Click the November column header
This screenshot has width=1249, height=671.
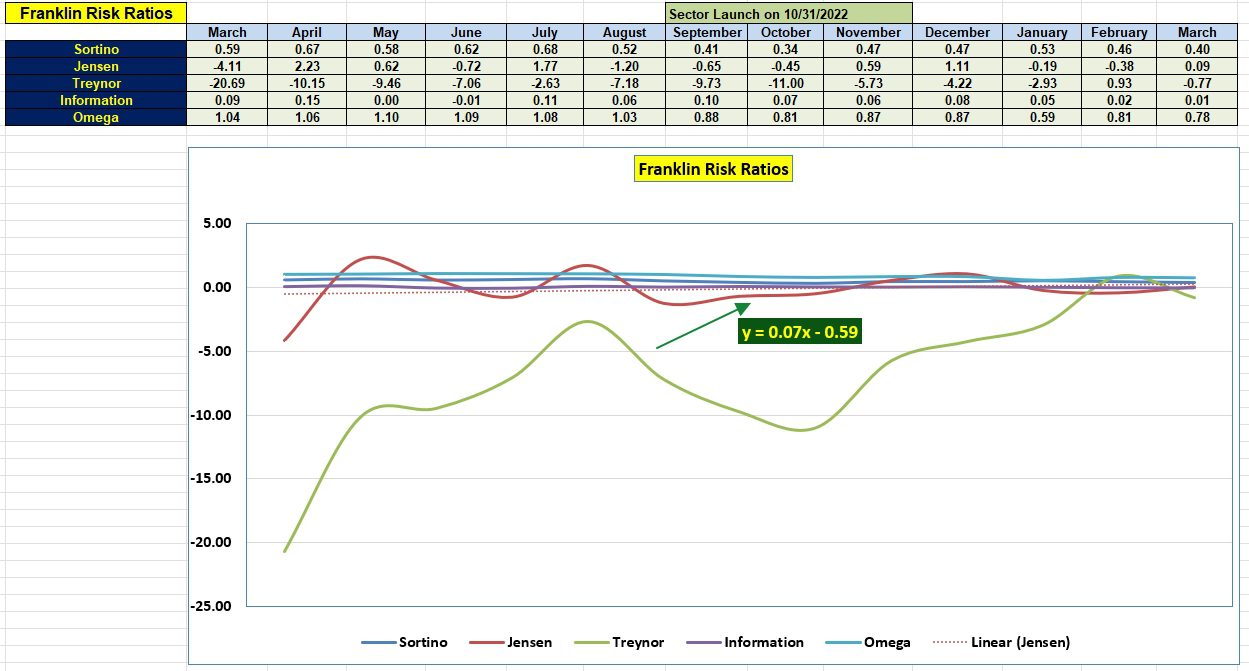[x=869, y=32]
